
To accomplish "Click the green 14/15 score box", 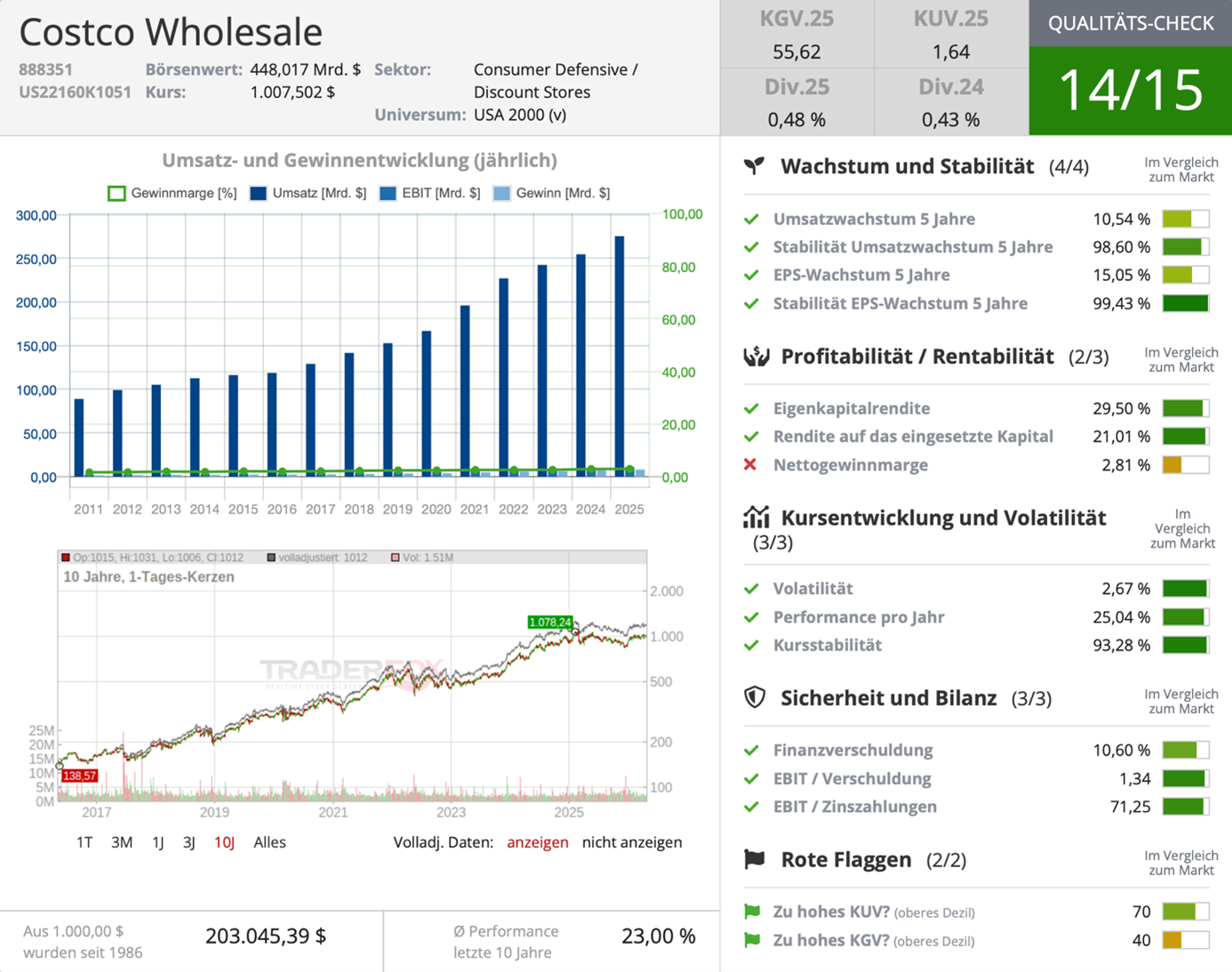I will click(x=1131, y=91).
